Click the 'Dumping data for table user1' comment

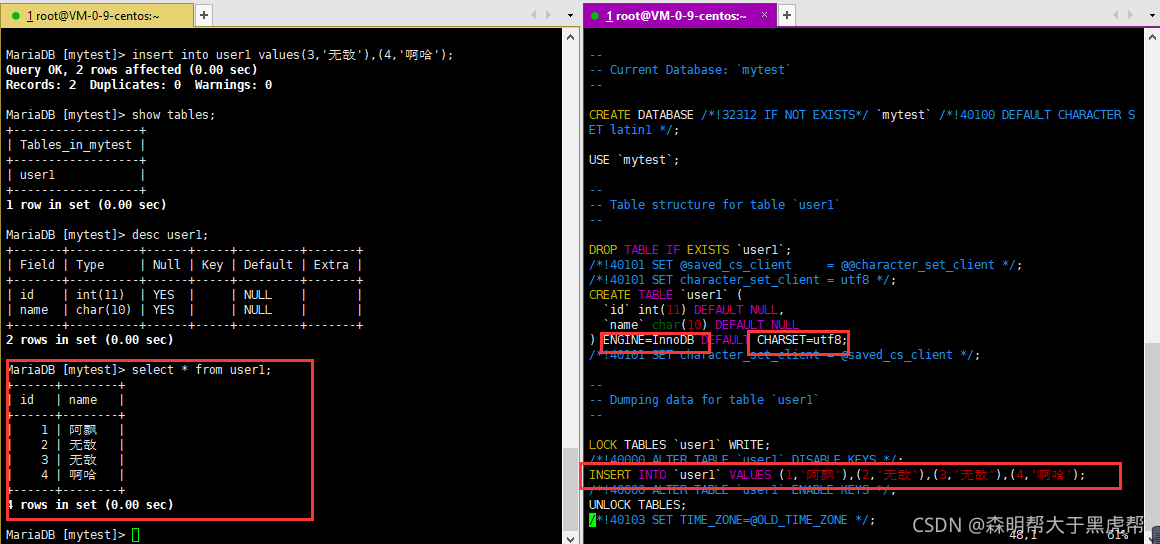tap(704, 400)
